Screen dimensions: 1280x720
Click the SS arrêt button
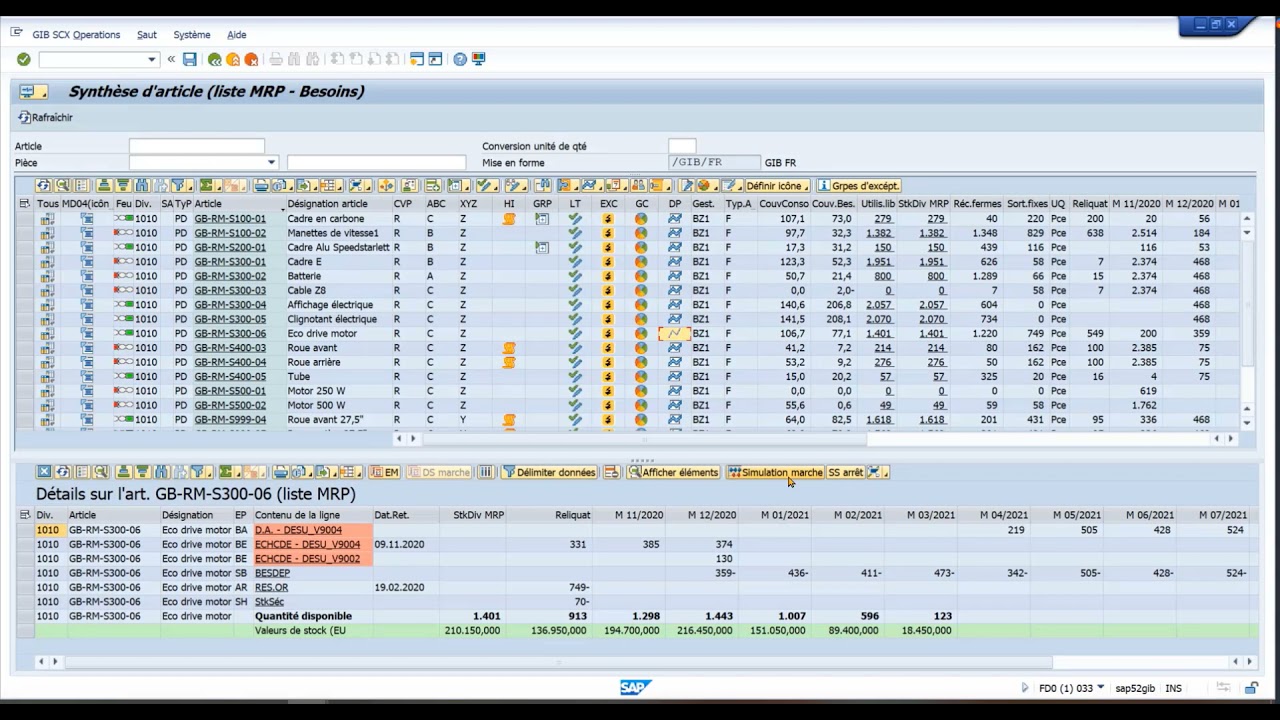pos(845,472)
